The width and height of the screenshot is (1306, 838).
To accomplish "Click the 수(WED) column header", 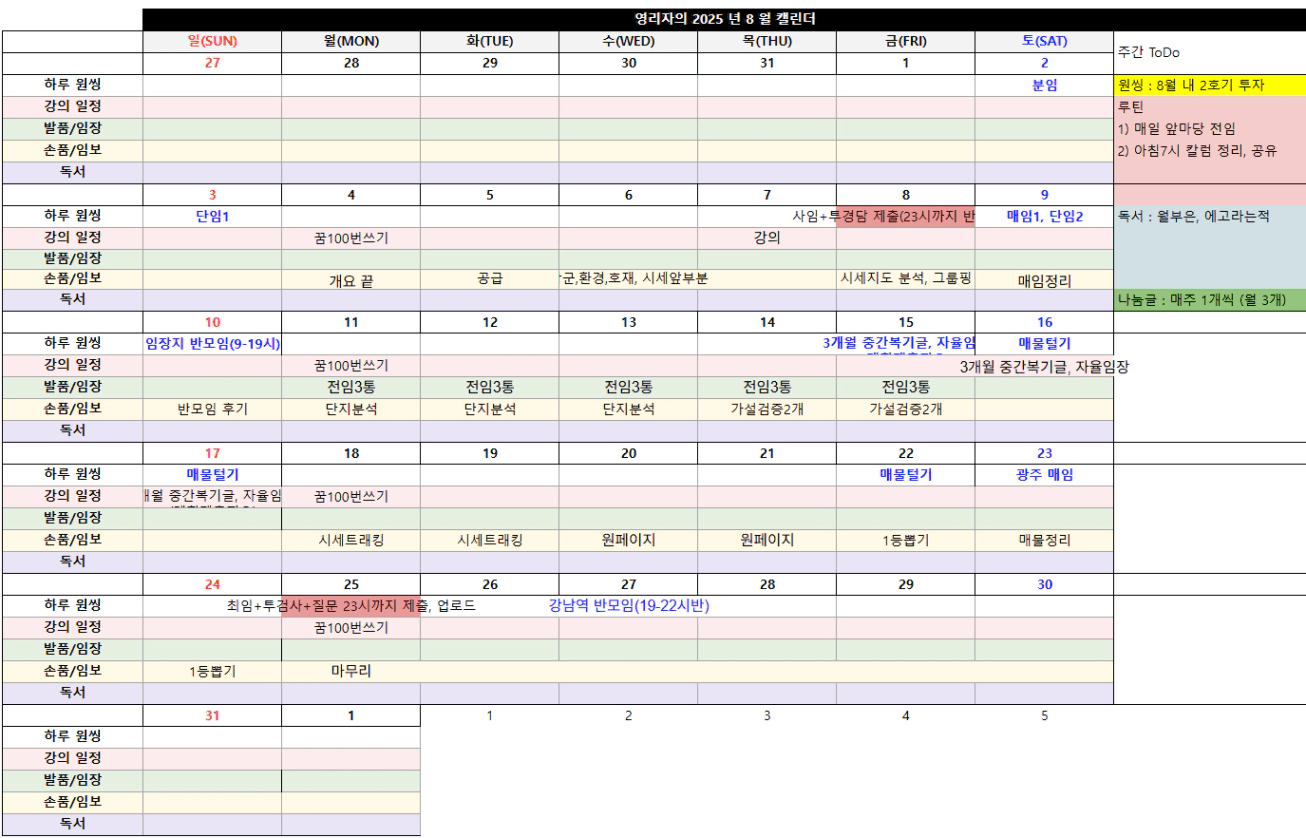I will coord(628,41).
